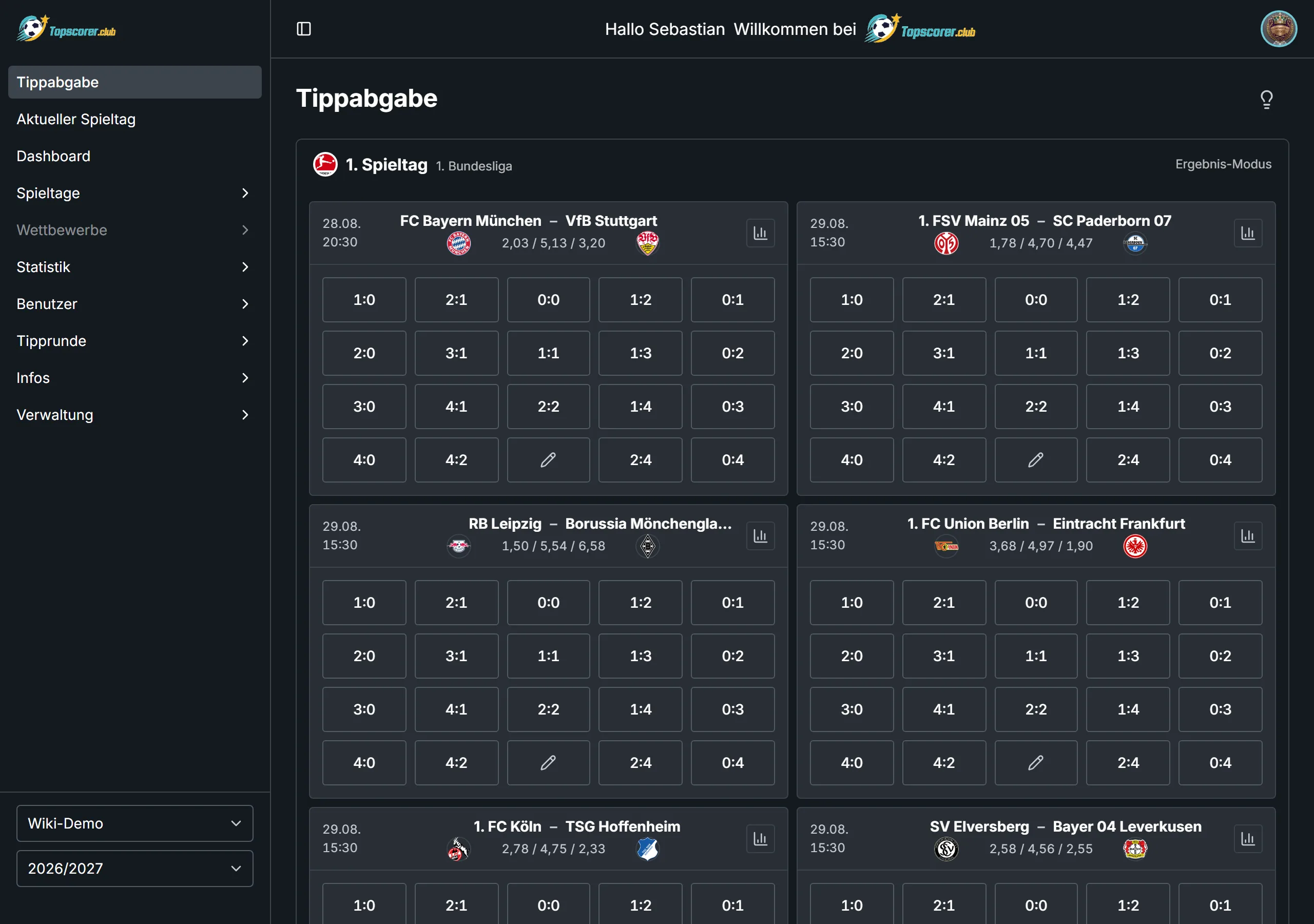
Task: Open the lightbulb hint icon
Action: (x=1266, y=100)
